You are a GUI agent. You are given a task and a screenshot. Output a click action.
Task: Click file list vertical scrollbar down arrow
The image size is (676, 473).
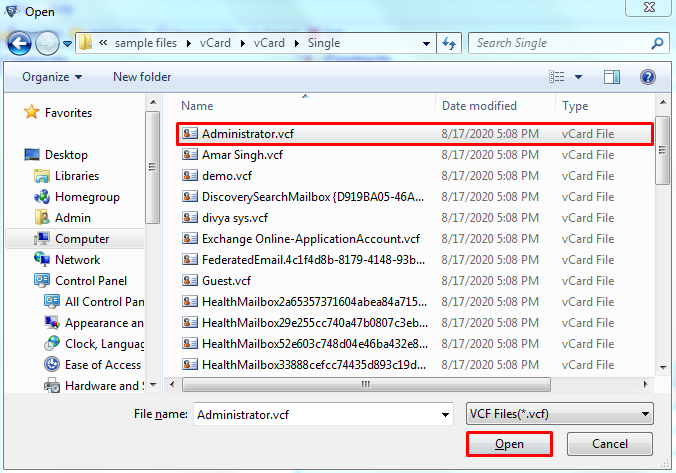pyautogui.click(x=663, y=368)
